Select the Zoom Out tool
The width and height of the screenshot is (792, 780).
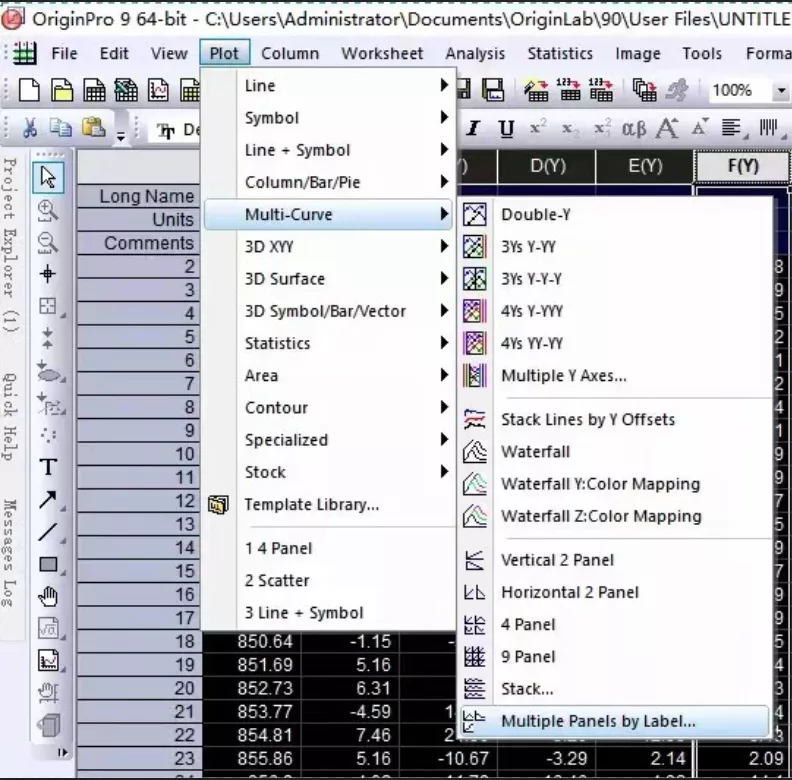(48, 242)
